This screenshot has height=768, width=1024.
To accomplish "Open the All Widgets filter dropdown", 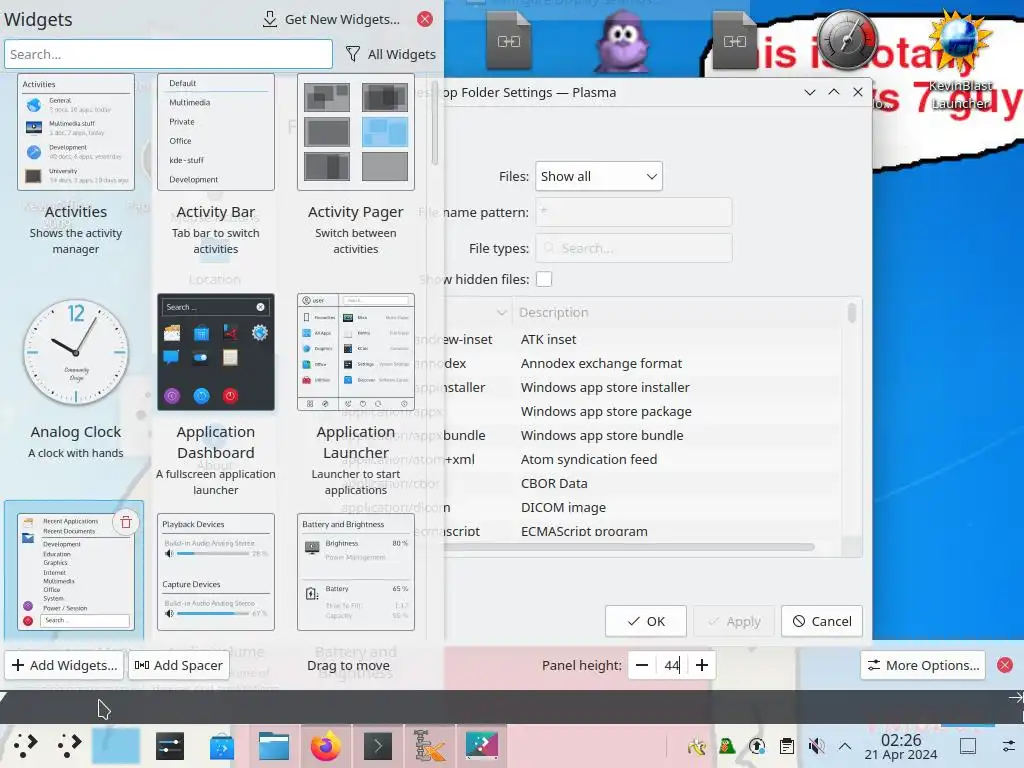I will (x=391, y=54).
